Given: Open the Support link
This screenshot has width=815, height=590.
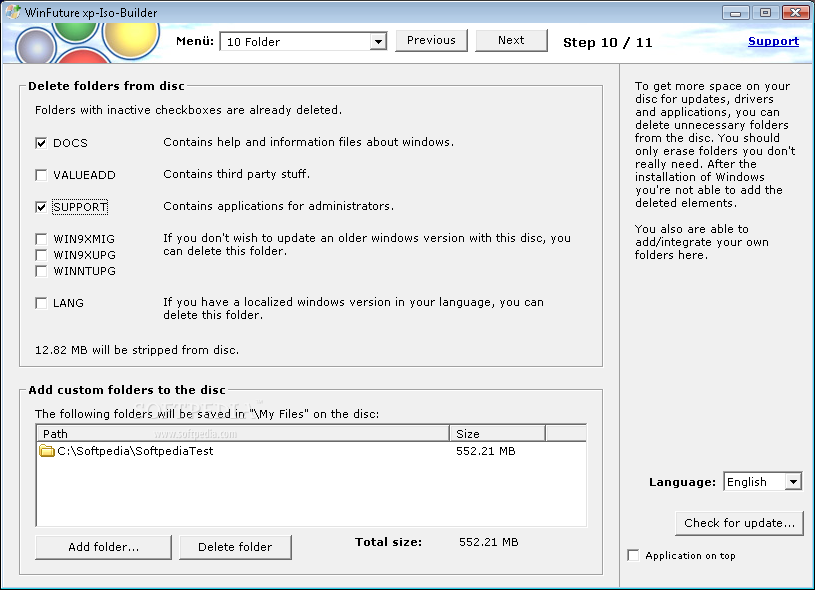Looking at the screenshot, I should pyautogui.click(x=773, y=42).
